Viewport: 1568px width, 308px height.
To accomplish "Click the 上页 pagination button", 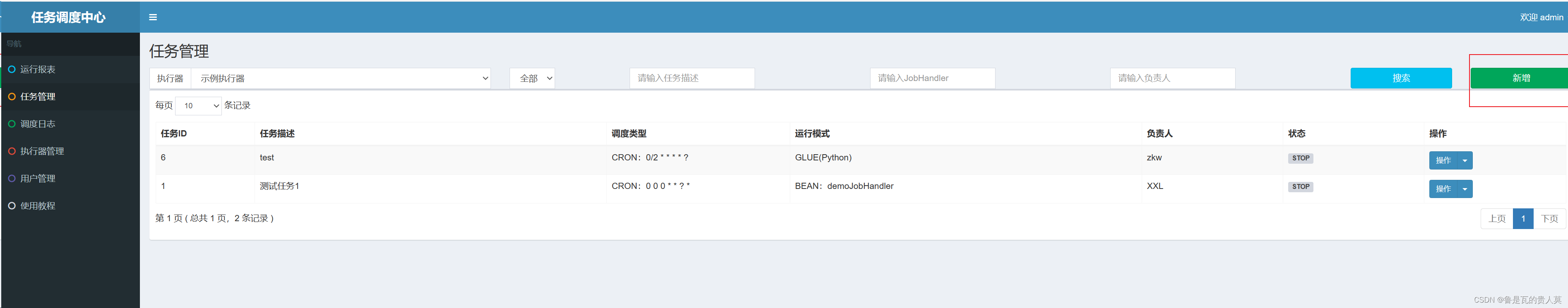I will pyautogui.click(x=1497, y=219).
